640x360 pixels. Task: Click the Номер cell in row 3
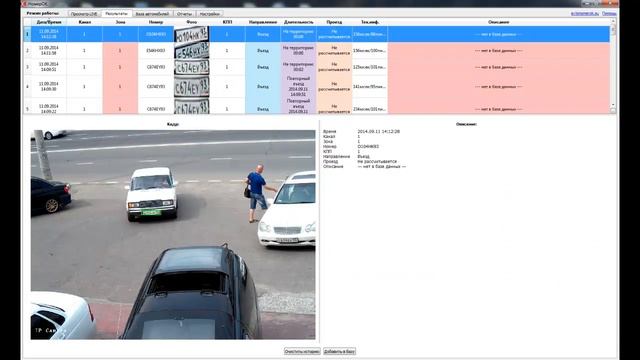coord(156,67)
